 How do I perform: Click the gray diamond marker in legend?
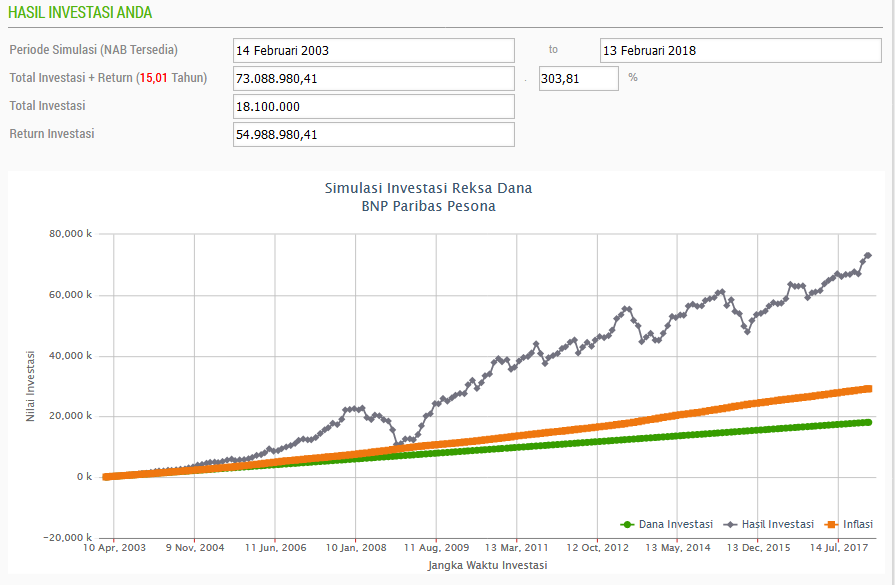[729, 524]
